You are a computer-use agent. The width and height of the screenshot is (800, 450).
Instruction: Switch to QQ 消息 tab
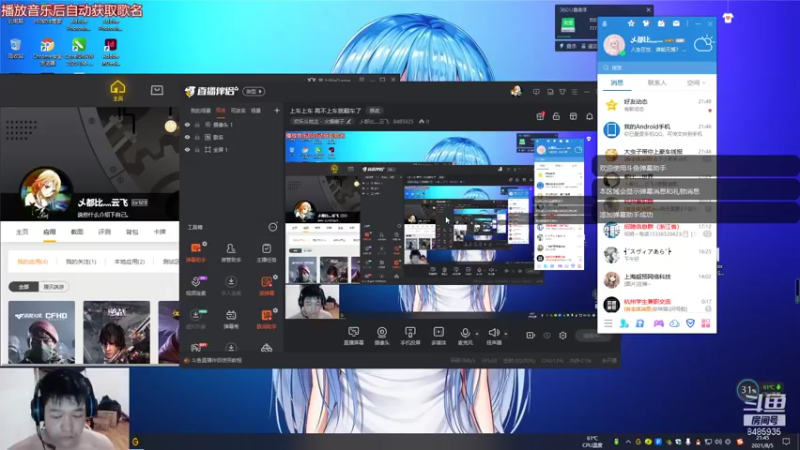pyautogui.click(x=617, y=83)
